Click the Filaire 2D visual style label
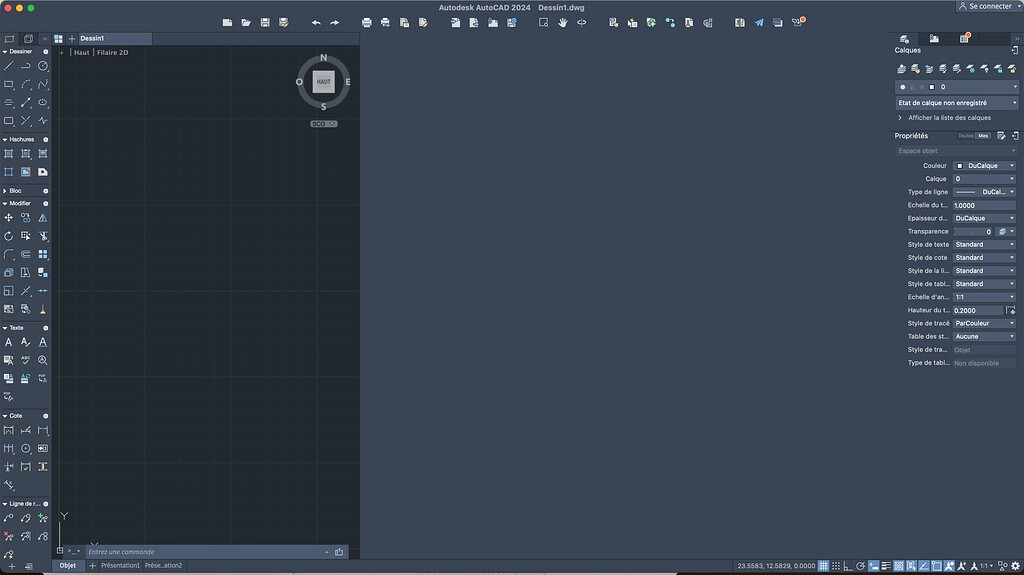 coord(112,52)
